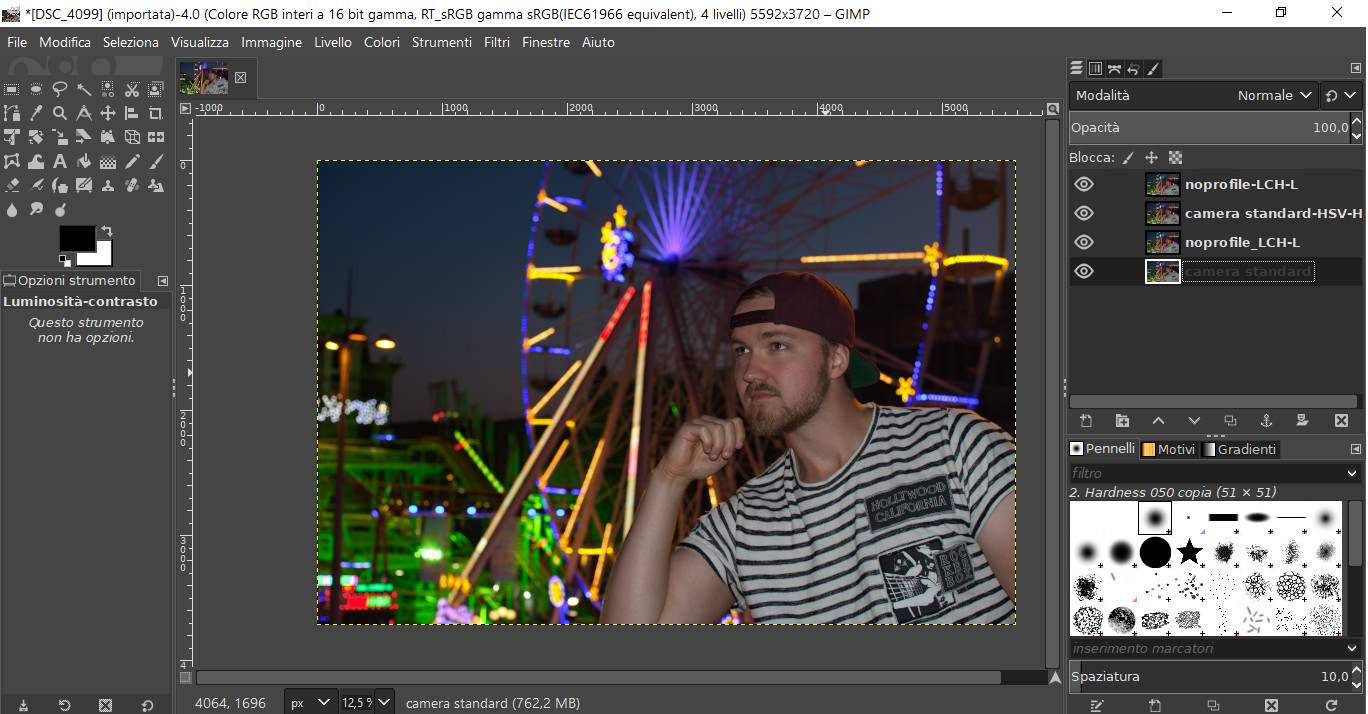Open the Colori menu
The height and width of the screenshot is (714, 1368).
[x=382, y=42]
